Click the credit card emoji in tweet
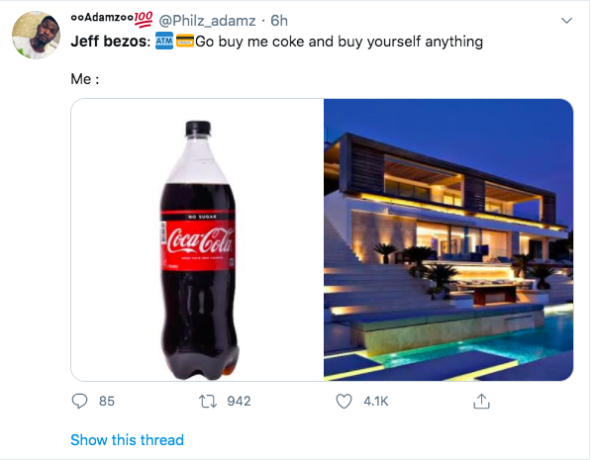The width and height of the screenshot is (595, 460). coord(185,41)
